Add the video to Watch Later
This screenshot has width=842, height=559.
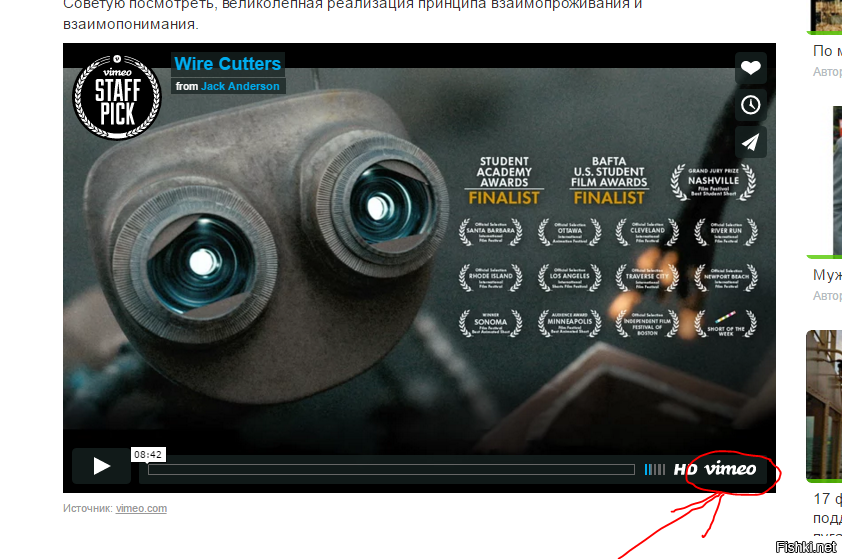coord(750,105)
